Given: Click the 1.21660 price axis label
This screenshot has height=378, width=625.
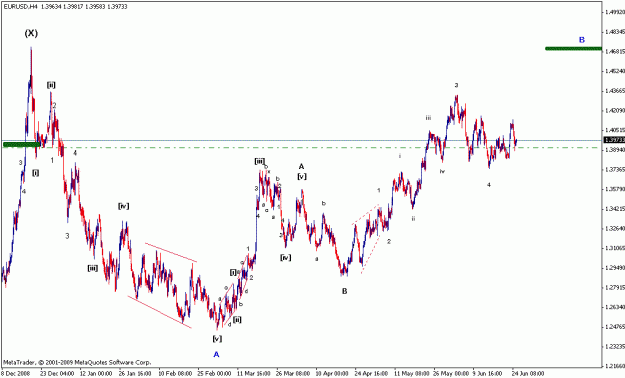Looking at the screenshot, I should [616, 366].
